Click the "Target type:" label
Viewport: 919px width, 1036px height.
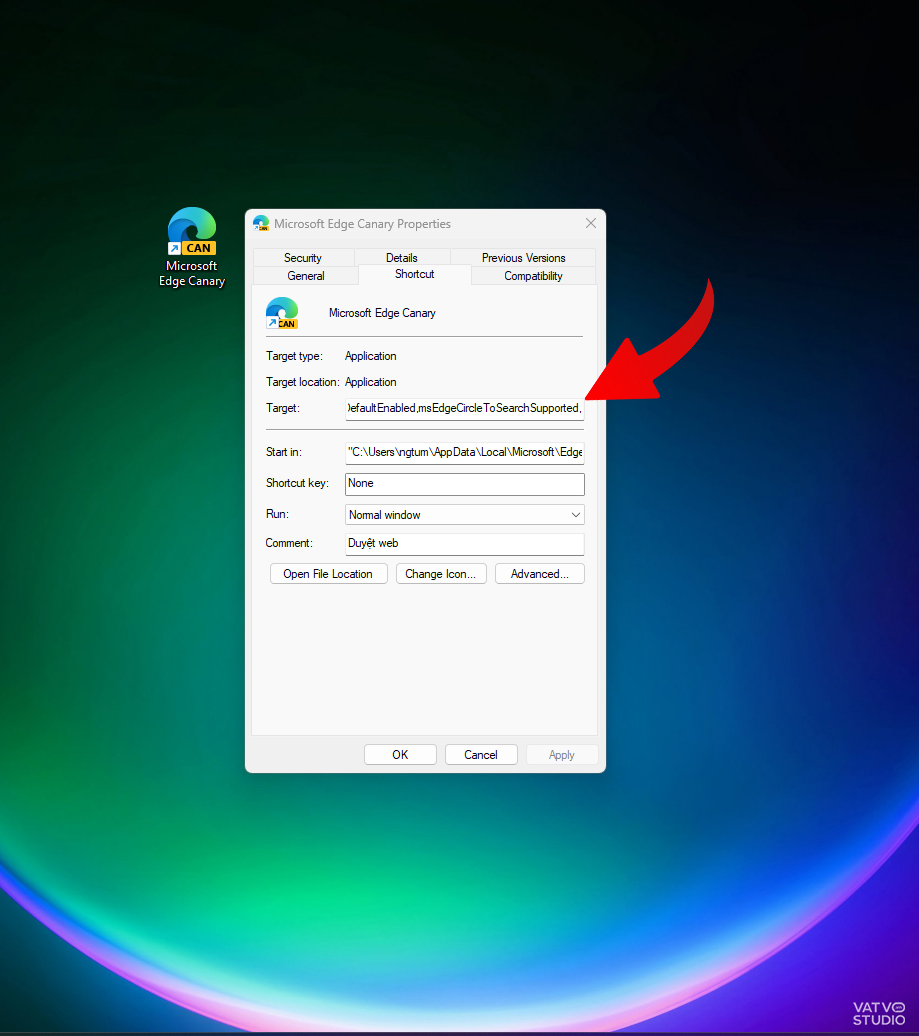[295, 356]
